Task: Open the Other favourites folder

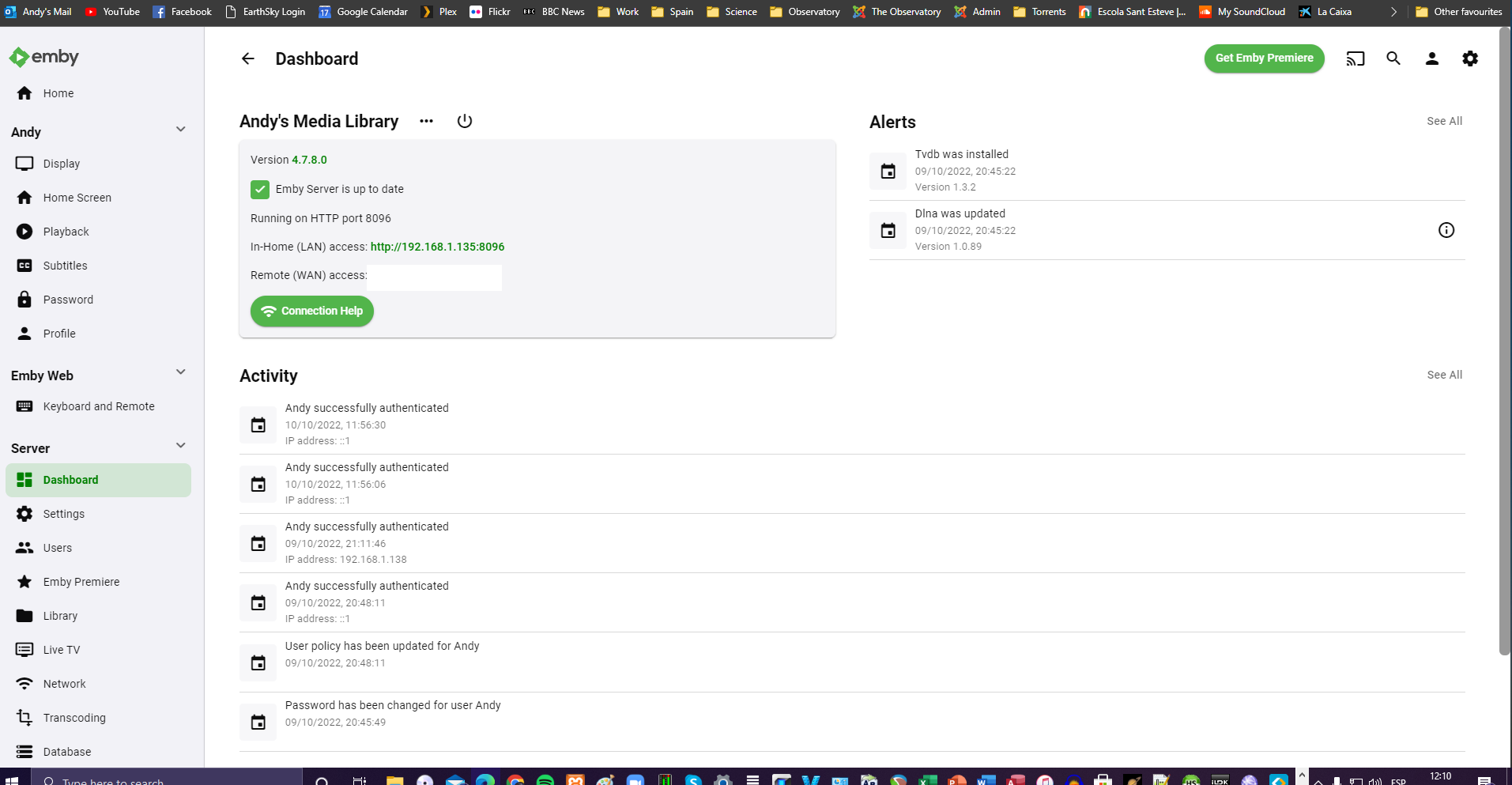Action: (1459, 12)
